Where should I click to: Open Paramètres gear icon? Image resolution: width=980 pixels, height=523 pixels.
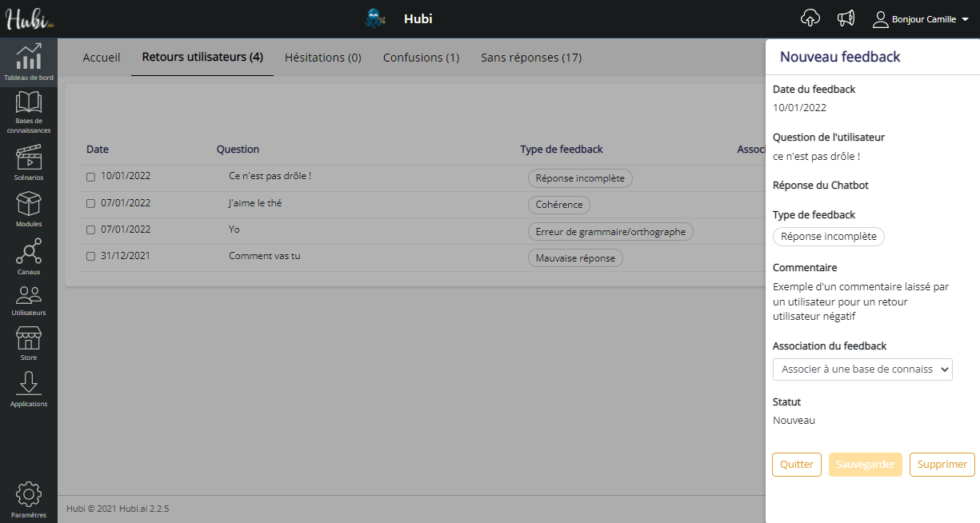(28, 493)
